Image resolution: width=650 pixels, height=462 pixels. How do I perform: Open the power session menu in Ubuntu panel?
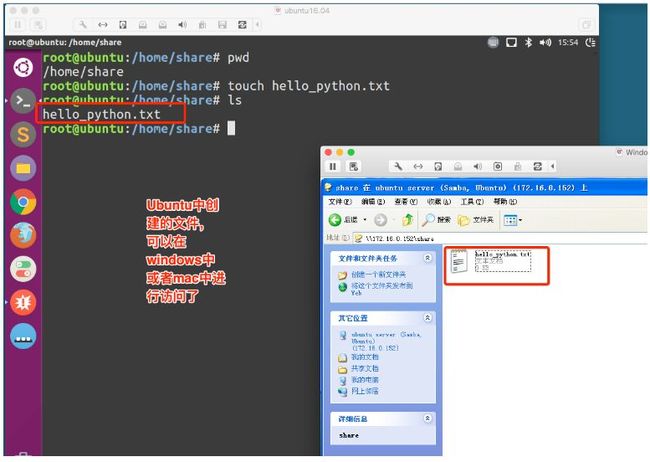coord(590,42)
